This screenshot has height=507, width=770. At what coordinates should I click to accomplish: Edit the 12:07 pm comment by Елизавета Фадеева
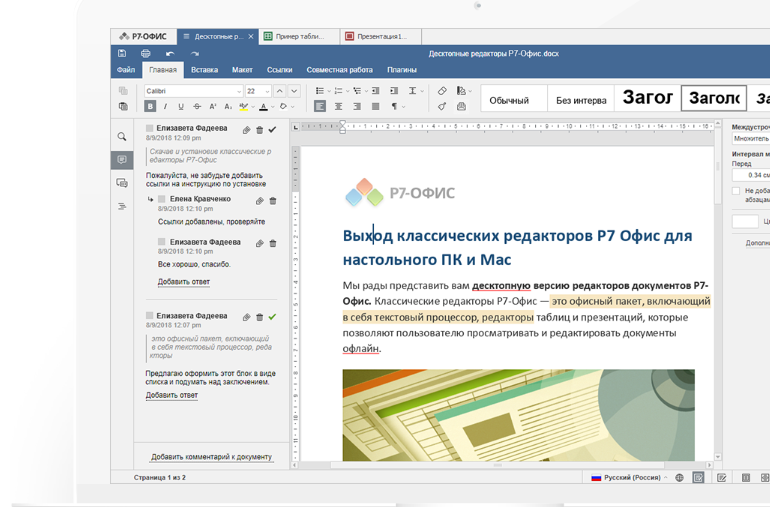247,317
